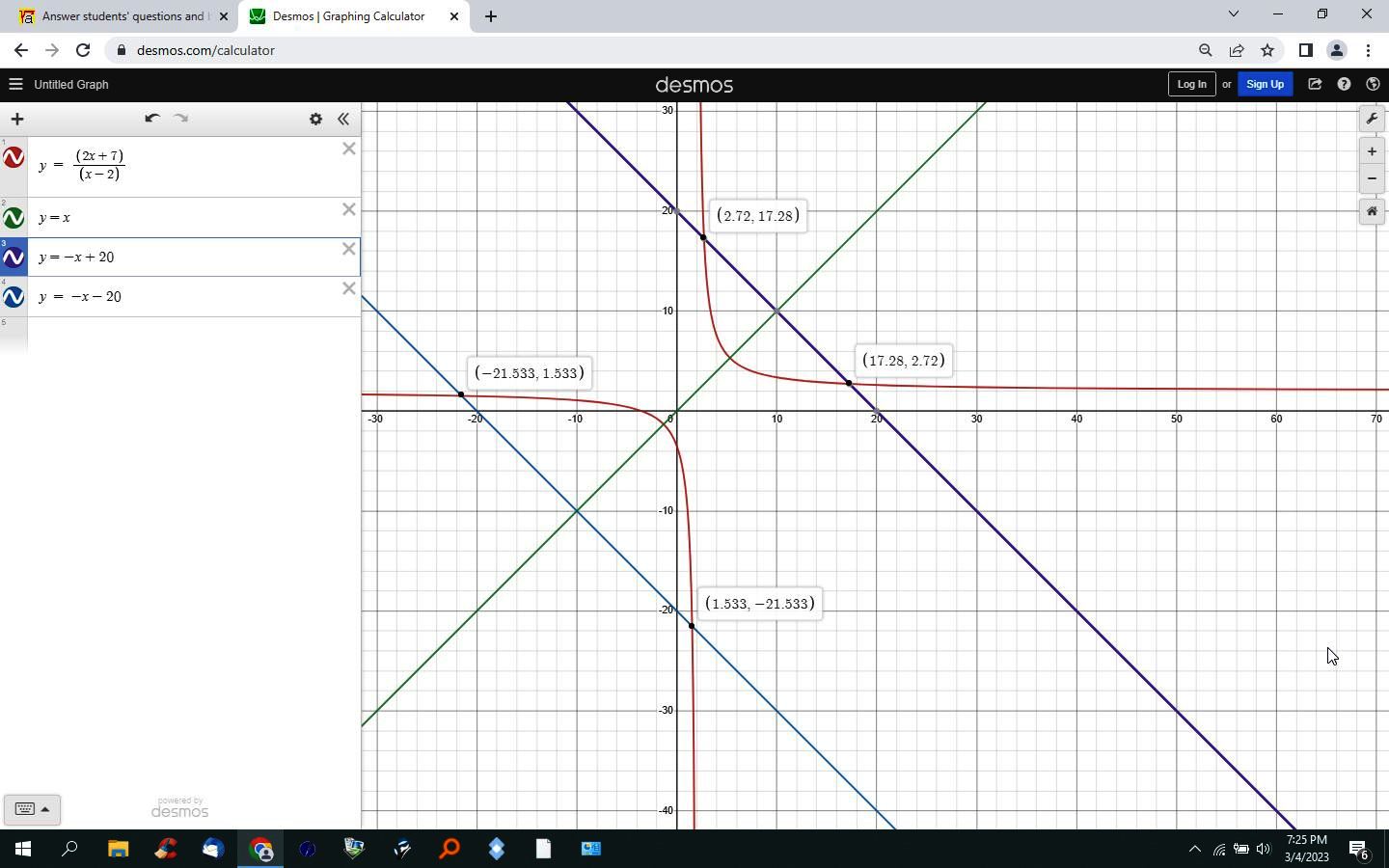The width and height of the screenshot is (1389, 868).
Task: Go forward in browser history
Action: pyautogui.click(x=52, y=50)
